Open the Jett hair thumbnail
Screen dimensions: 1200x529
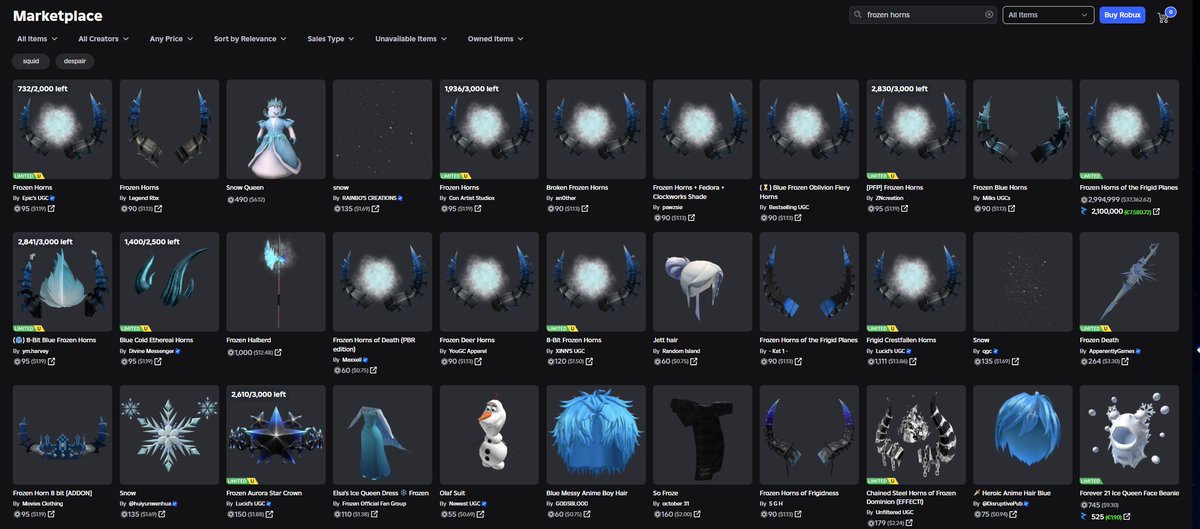point(703,282)
